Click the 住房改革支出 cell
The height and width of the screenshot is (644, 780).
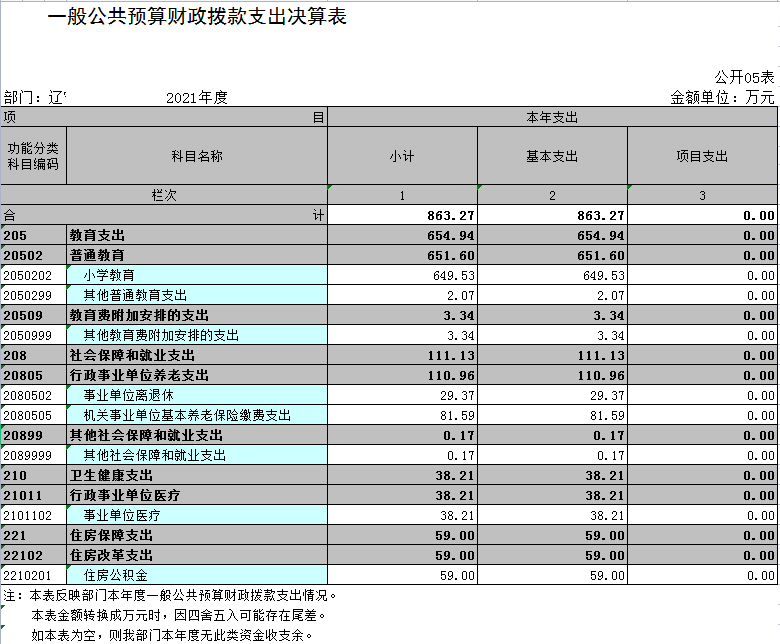pyautogui.click(x=196, y=555)
